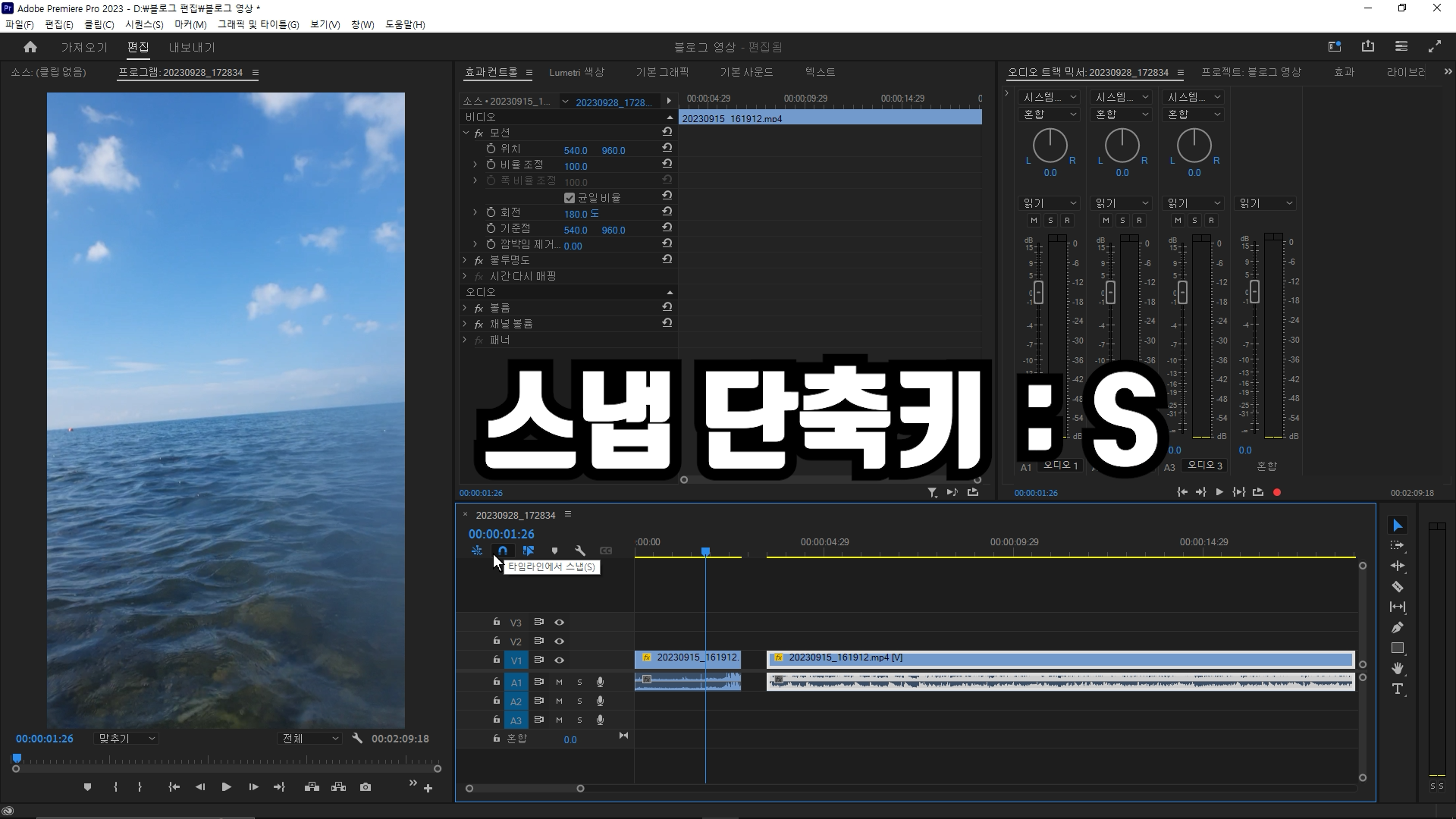Select the Razor tool
This screenshot has height=819, width=1456.
(1398, 586)
